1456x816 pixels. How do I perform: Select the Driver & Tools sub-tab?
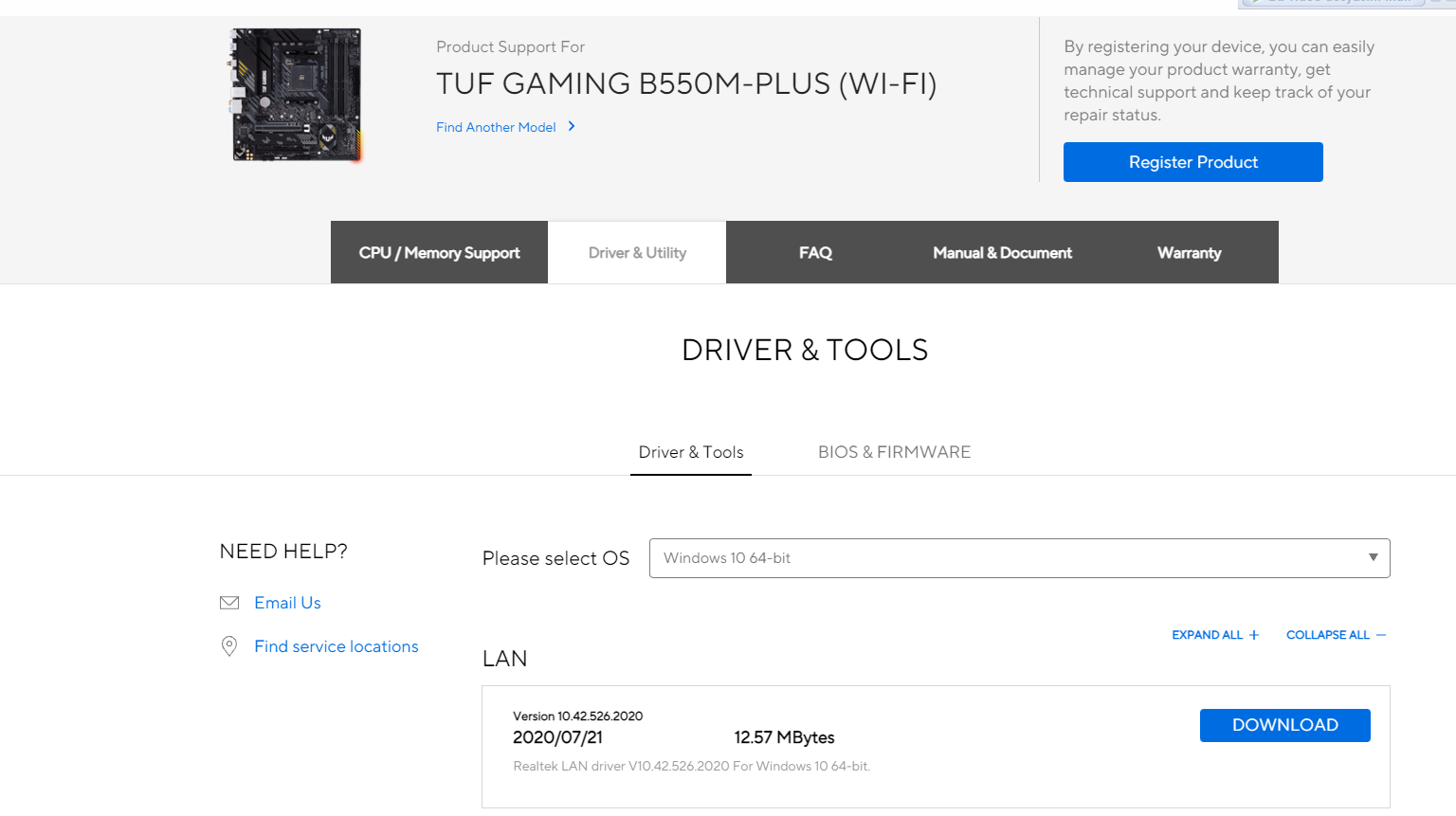(x=691, y=452)
